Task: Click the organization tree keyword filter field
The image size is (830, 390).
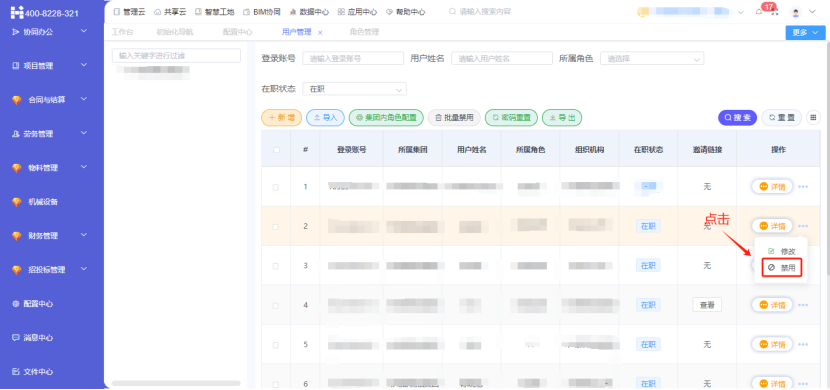Action: (x=176, y=56)
